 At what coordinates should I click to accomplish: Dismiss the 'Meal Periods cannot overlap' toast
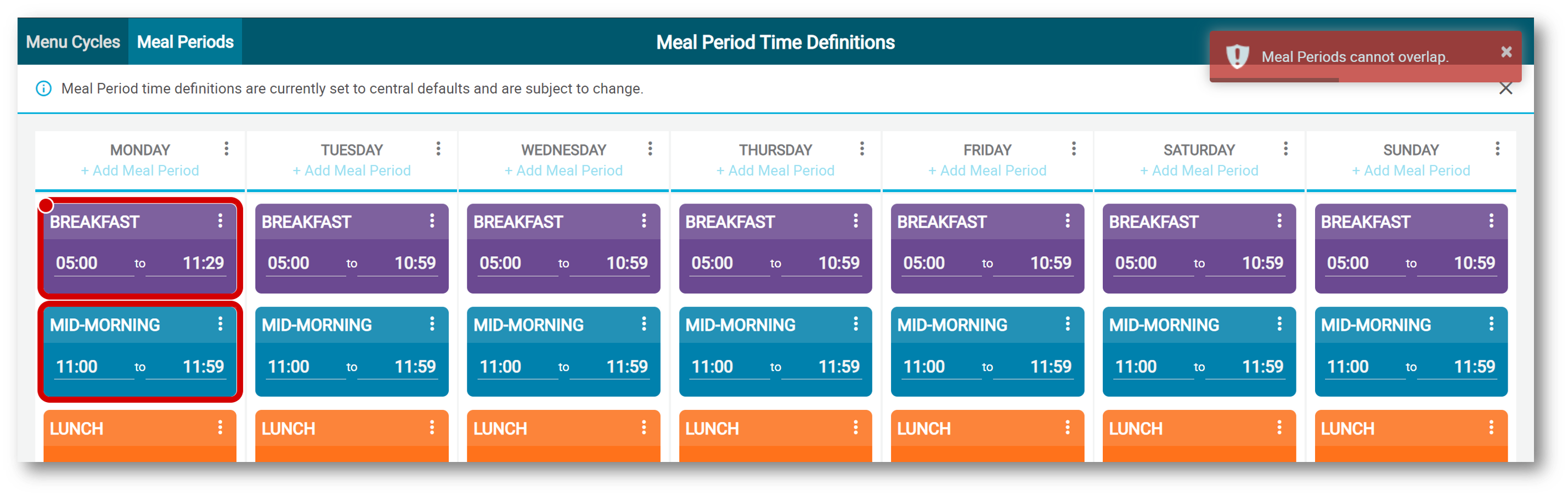pyautogui.click(x=1507, y=52)
